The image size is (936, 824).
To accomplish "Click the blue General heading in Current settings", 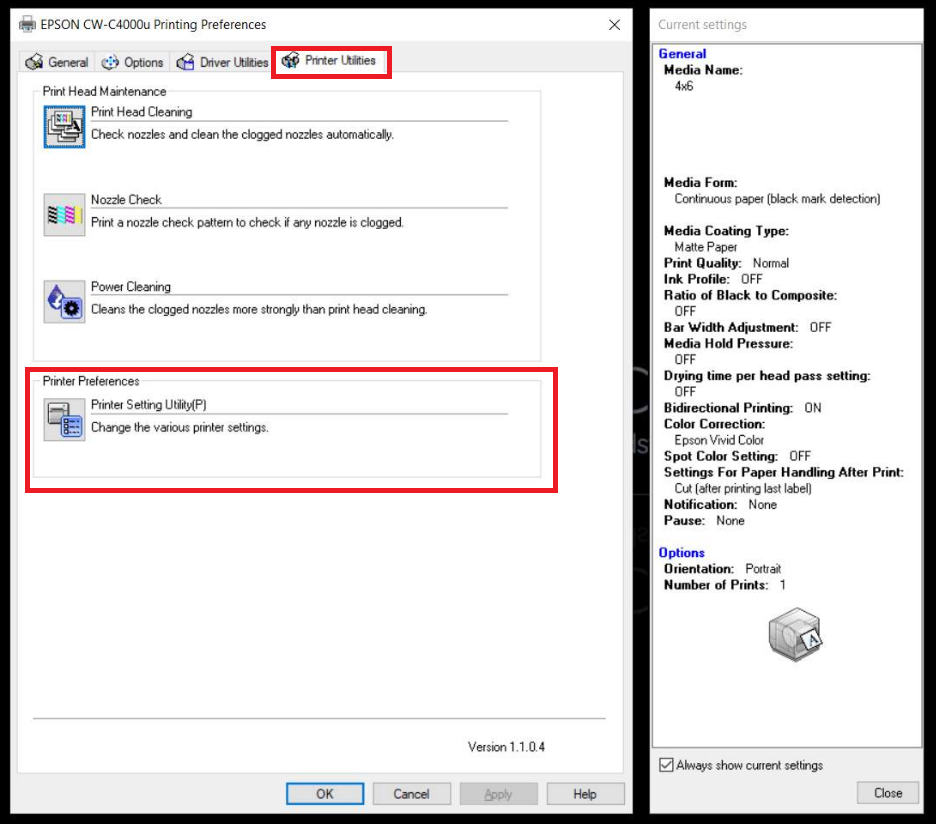I will click(x=682, y=54).
